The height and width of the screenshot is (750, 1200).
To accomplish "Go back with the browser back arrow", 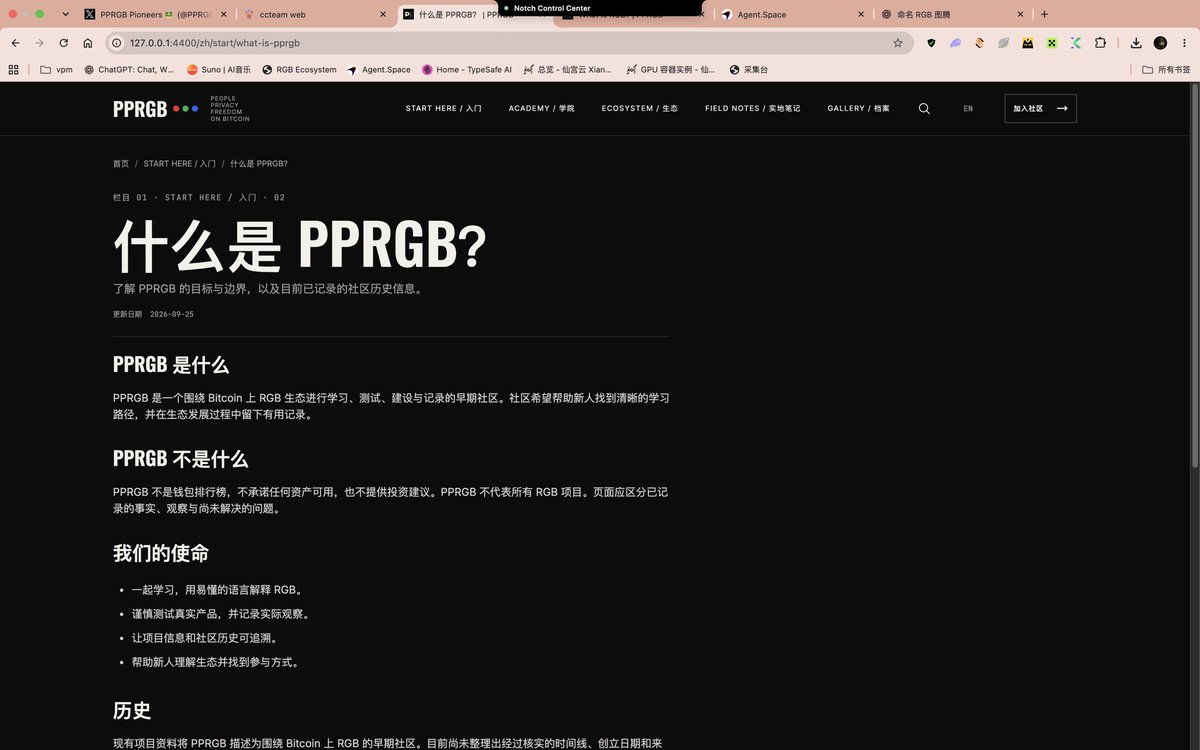I will (15, 43).
